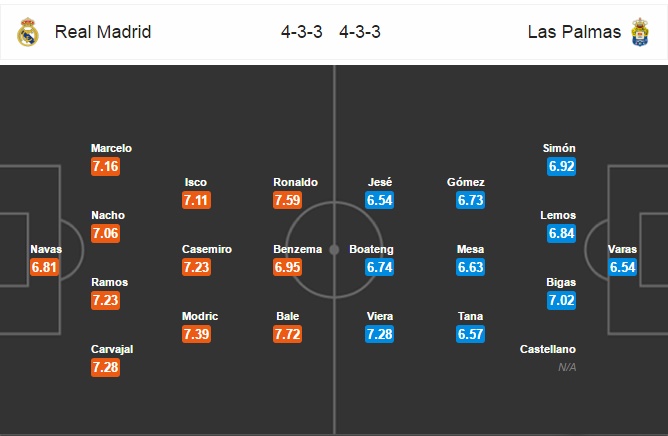
Task: Click Navas's 6.81 goalkeeper rating
Action: pyautogui.click(x=44, y=267)
